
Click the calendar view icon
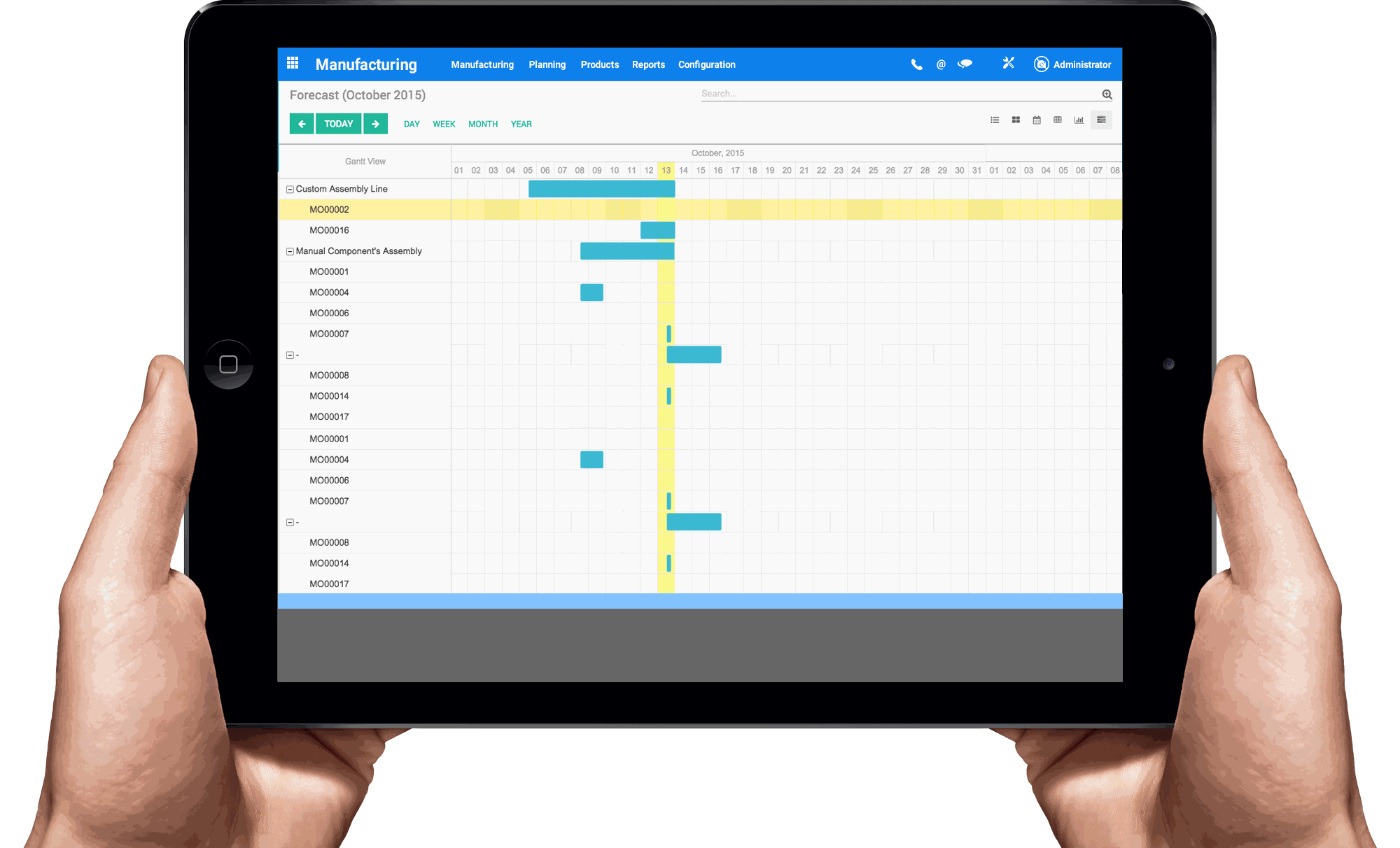[1036, 120]
